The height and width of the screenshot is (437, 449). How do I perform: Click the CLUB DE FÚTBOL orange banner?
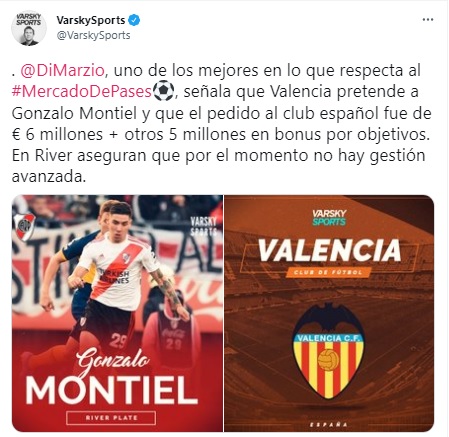[x=328, y=272]
